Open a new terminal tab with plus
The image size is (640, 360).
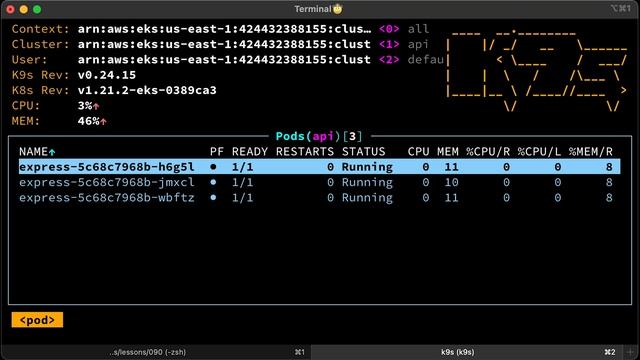[x=631, y=352]
